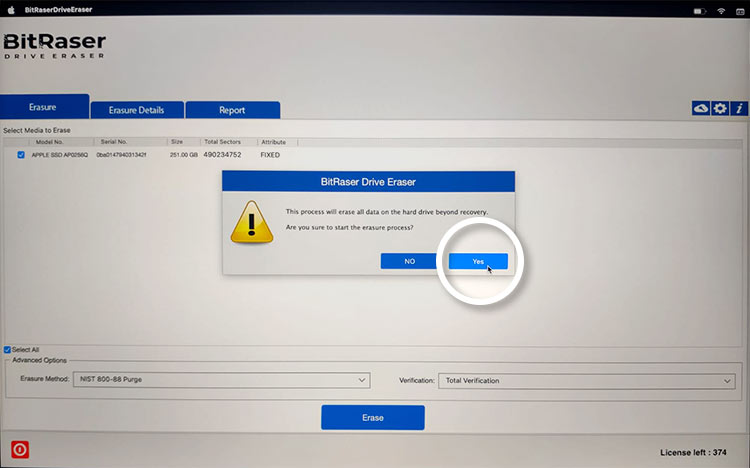Go to the Report tab
The image size is (750, 468).
pyautogui.click(x=232, y=110)
